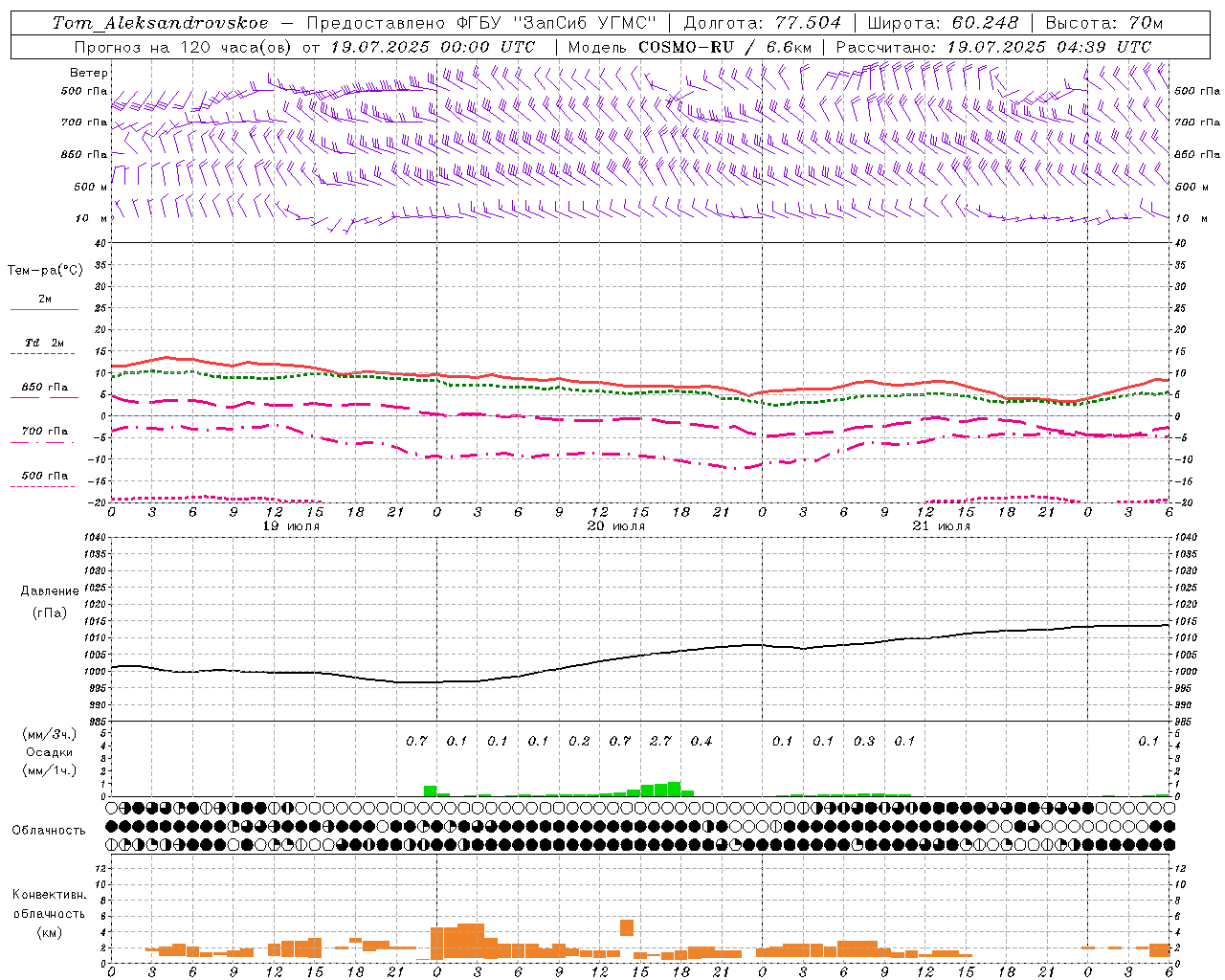Click the 19 июля date label
Viewport: 1225px width, 980px height.
(x=292, y=526)
